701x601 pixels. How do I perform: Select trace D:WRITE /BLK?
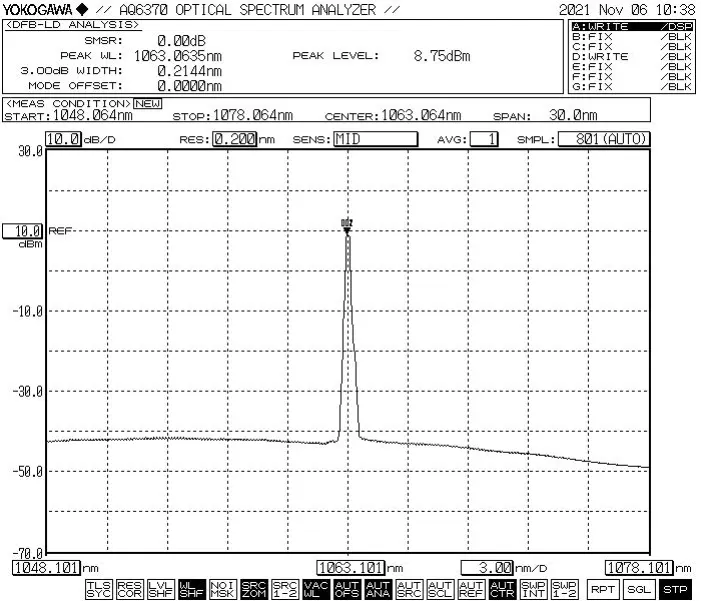click(632, 56)
